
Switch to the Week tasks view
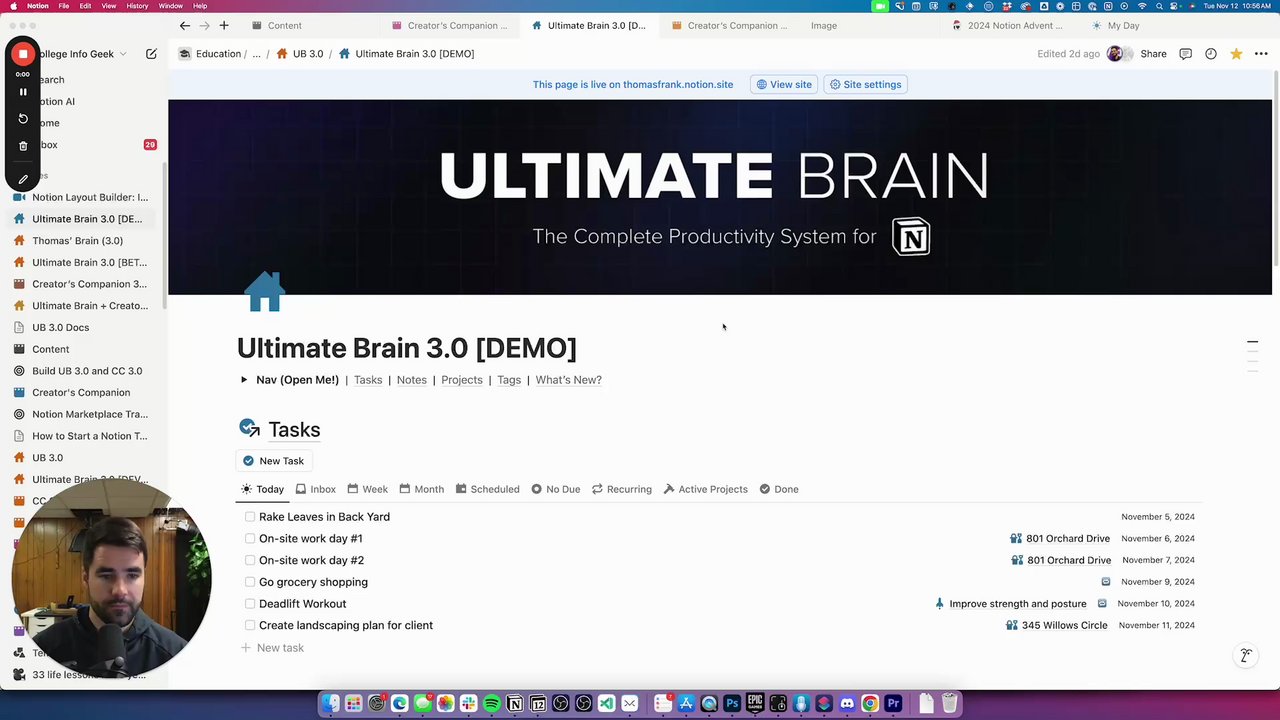(x=367, y=489)
